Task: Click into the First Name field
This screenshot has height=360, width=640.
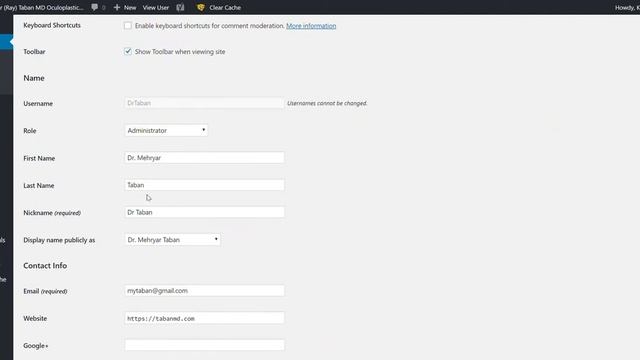Action: click(x=204, y=158)
